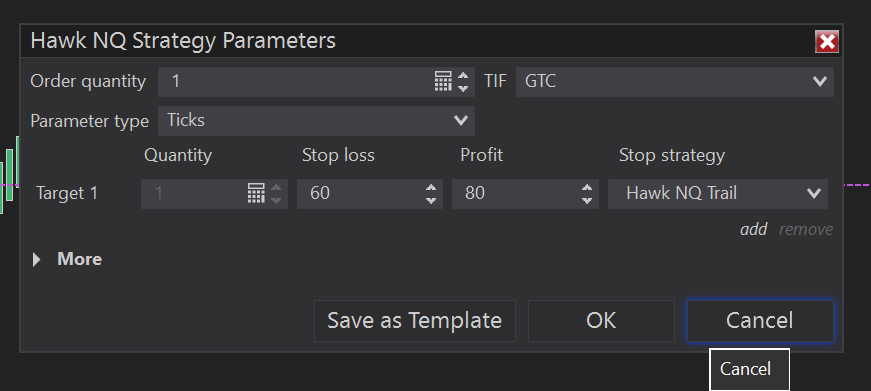
Task: Increase Stop loss value with up arrow
Action: [431, 188]
